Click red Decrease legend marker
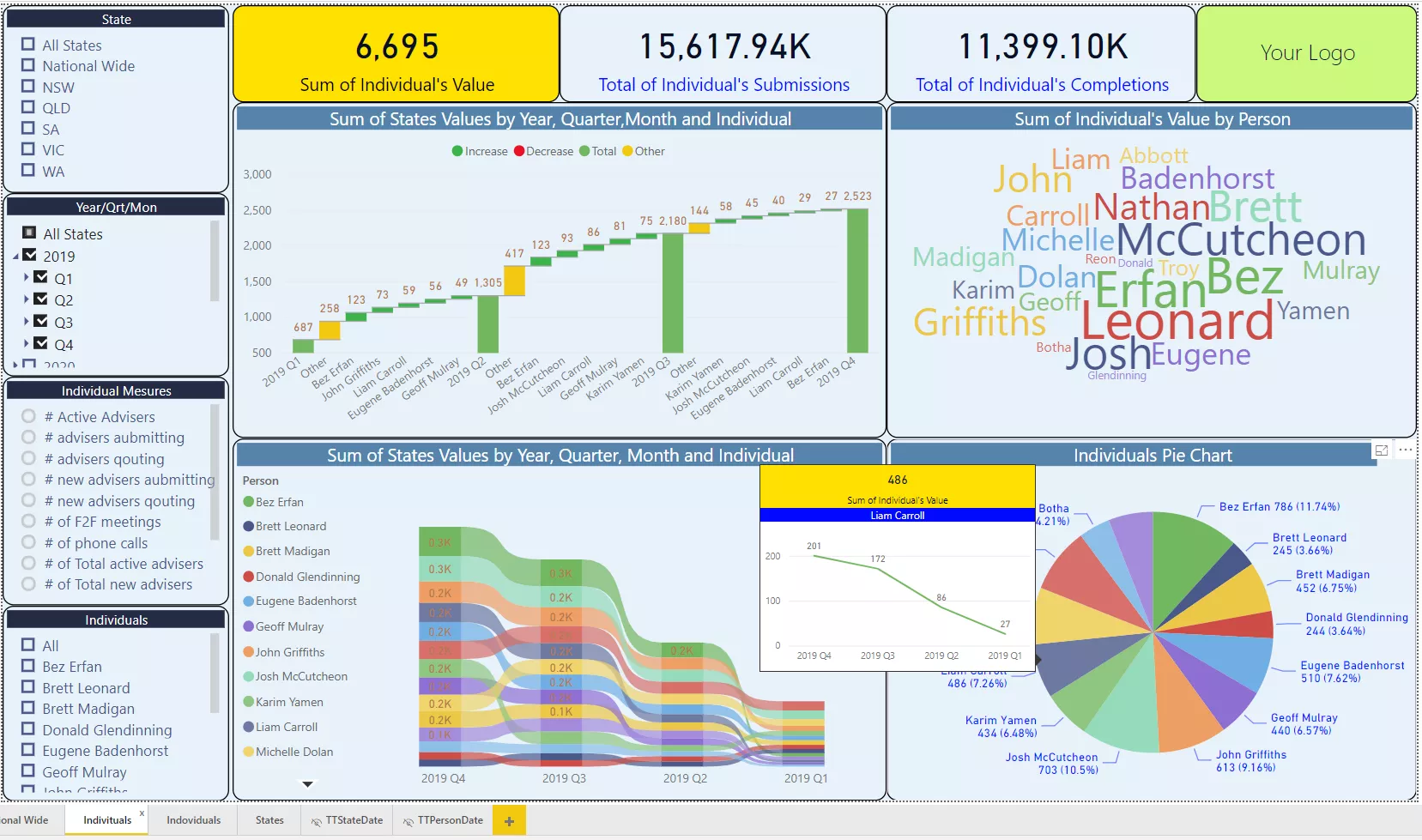 (519, 151)
